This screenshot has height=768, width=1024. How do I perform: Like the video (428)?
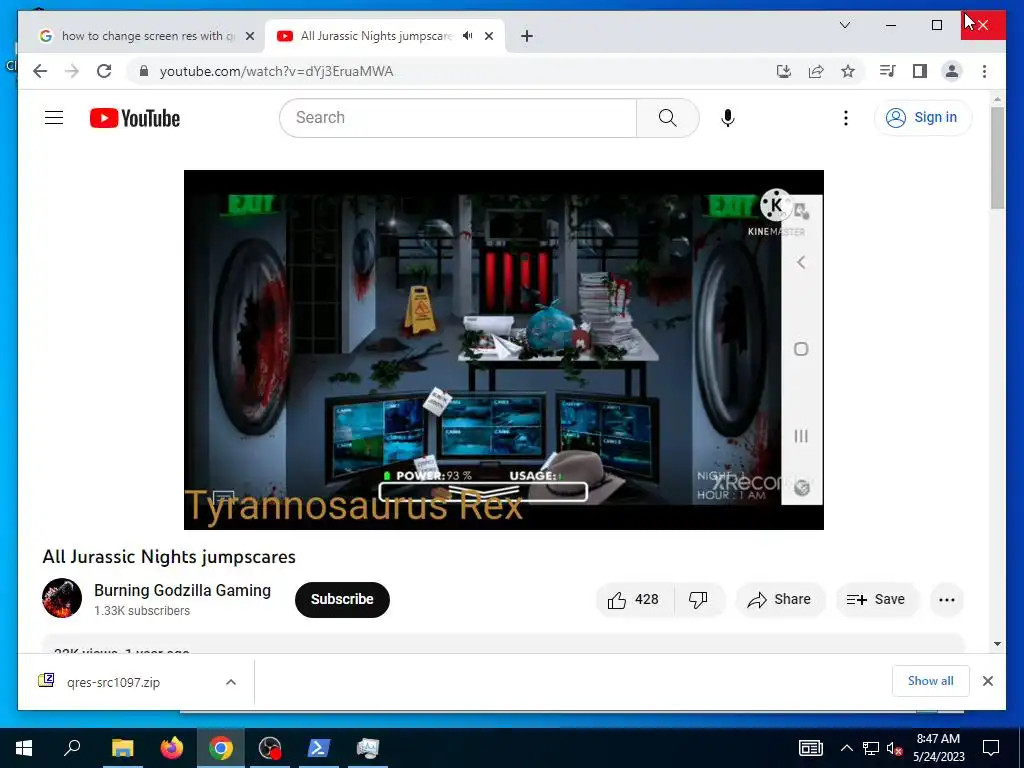(x=634, y=600)
